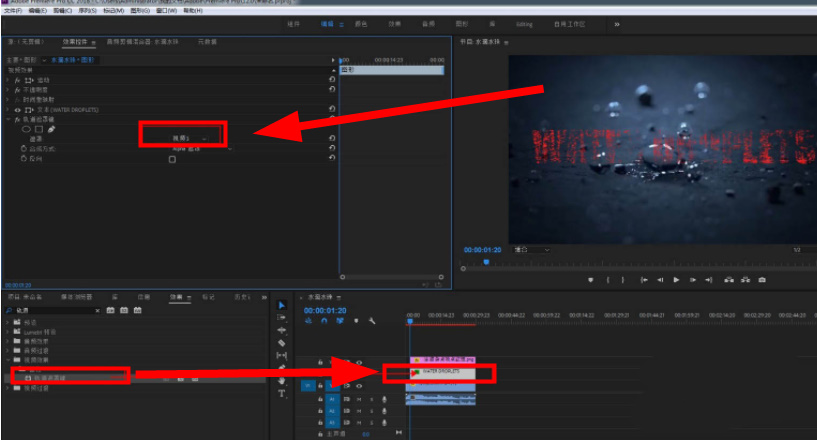Open timeline wrench settings icon
The image size is (817, 440).
pyautogui.click(x=371, y=321)
